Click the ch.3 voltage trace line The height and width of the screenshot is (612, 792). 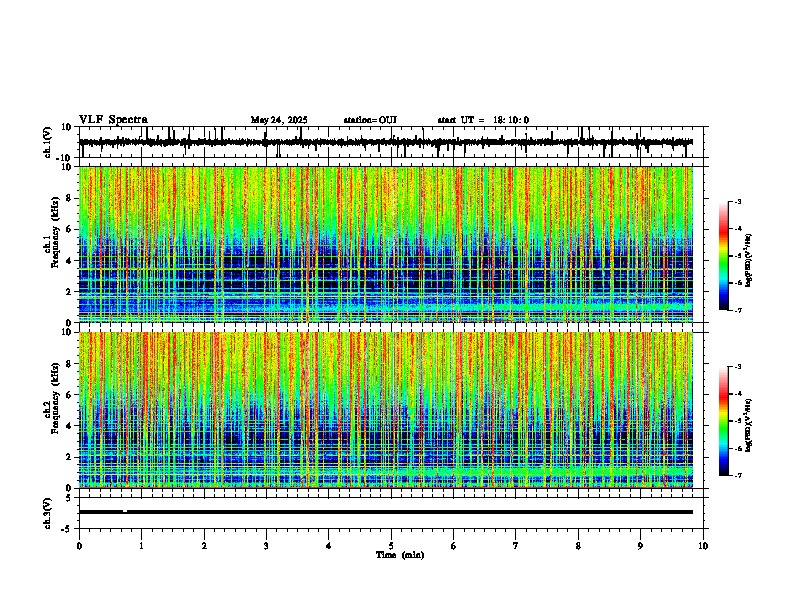pos(386,512)
